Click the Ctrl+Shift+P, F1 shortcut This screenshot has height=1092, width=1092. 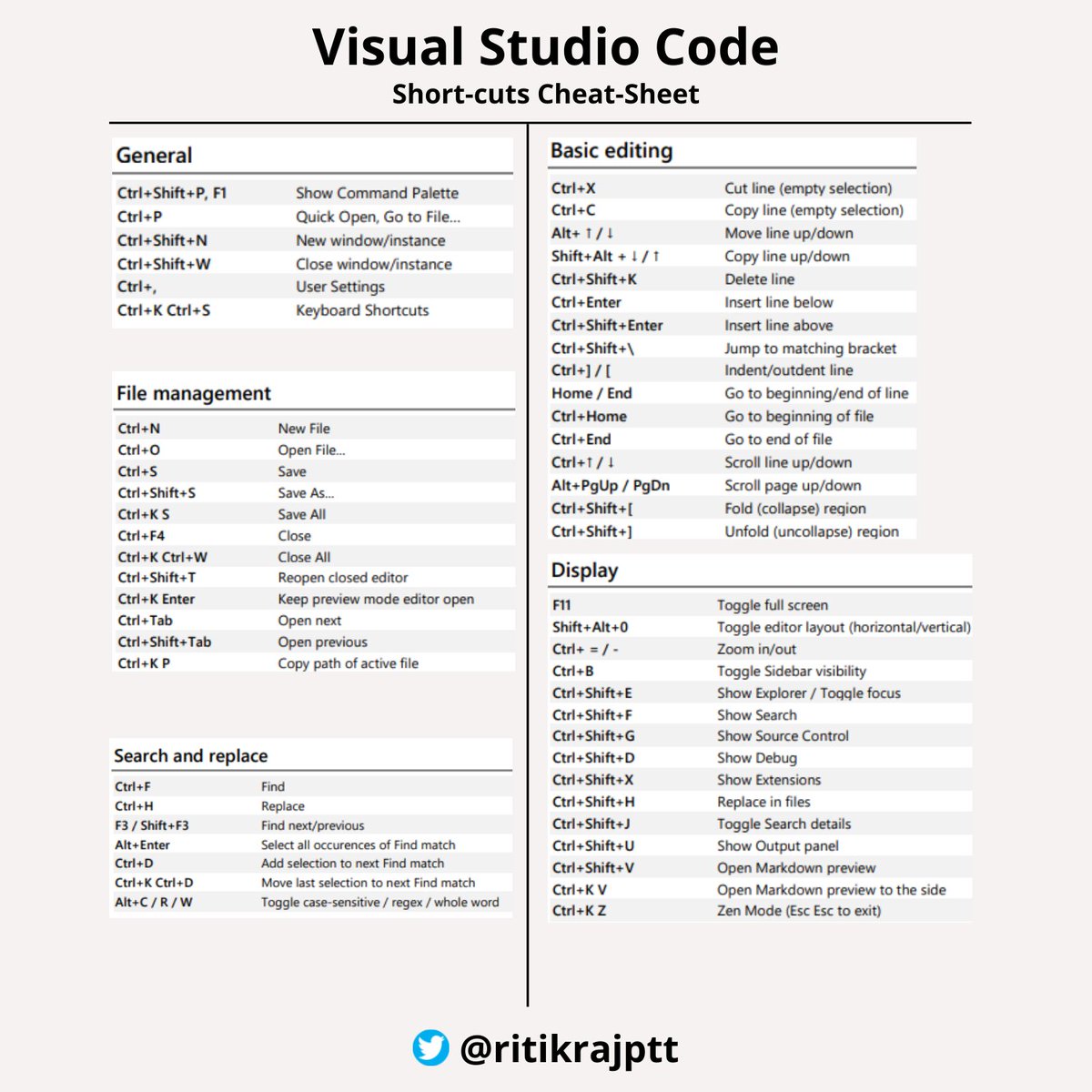coord(172,193)
